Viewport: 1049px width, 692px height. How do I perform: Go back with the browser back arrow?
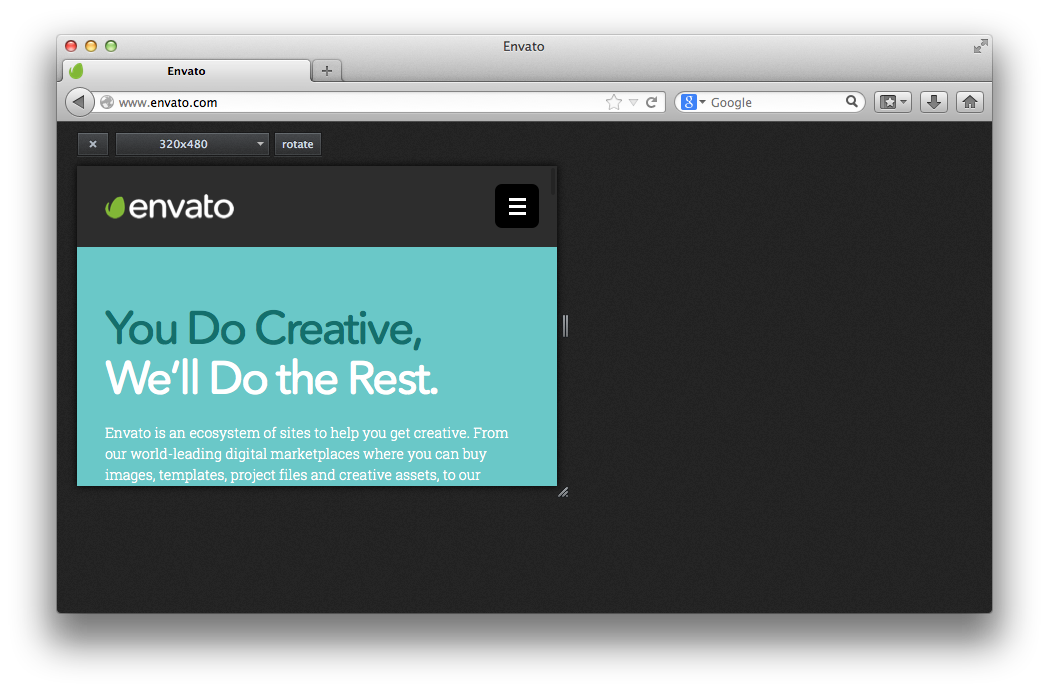(x=79, y=102)
